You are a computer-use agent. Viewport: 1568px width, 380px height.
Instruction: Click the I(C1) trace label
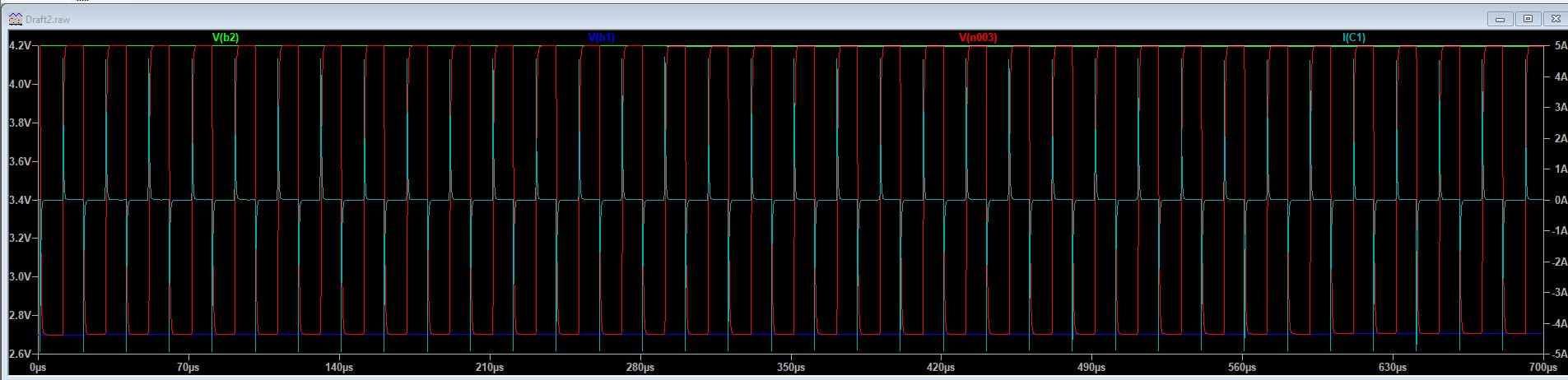tap(1354, 38)
